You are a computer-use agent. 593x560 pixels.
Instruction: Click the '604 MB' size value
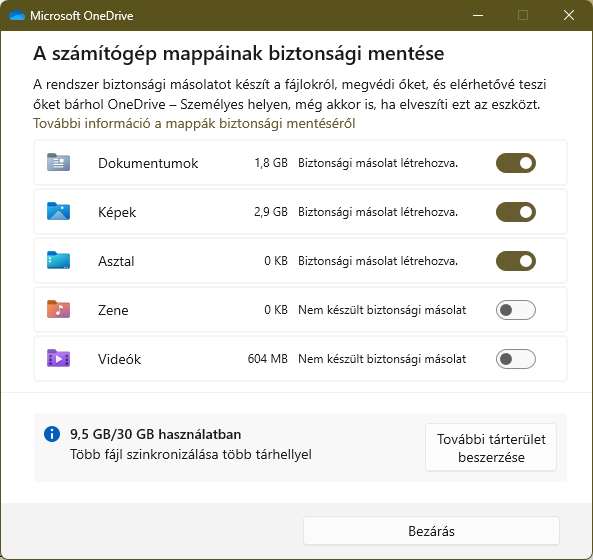pyautogui.click(x=267, y=359)
